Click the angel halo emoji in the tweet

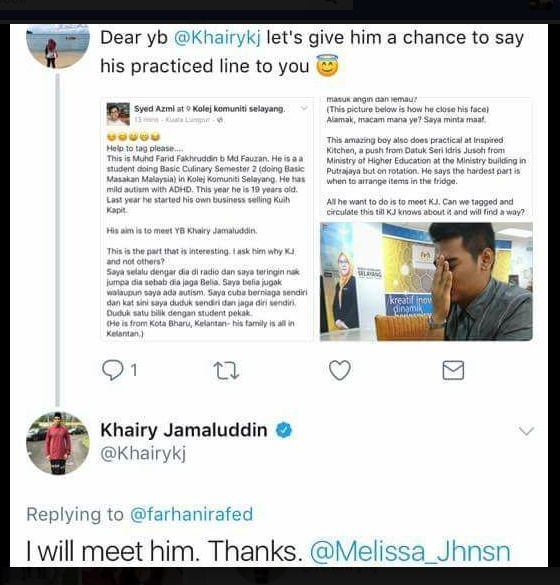point(328,65)
